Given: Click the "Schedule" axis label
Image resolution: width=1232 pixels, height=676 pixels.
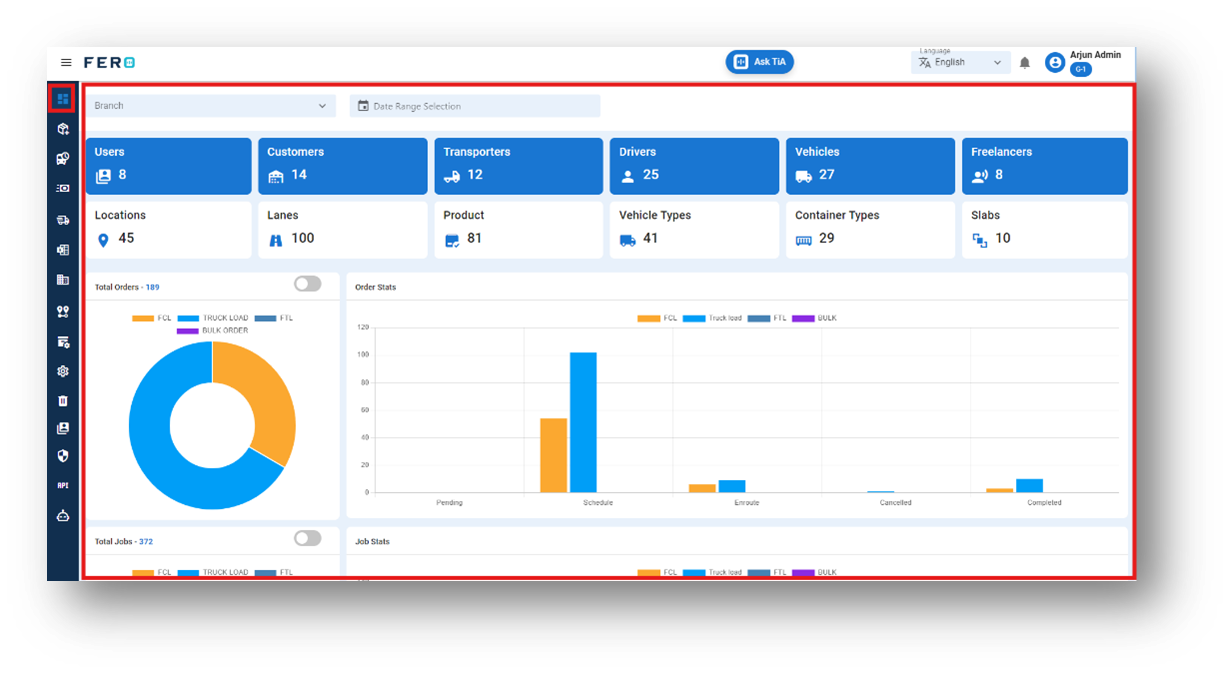Looking at the screenshot, I should point(598,502).
